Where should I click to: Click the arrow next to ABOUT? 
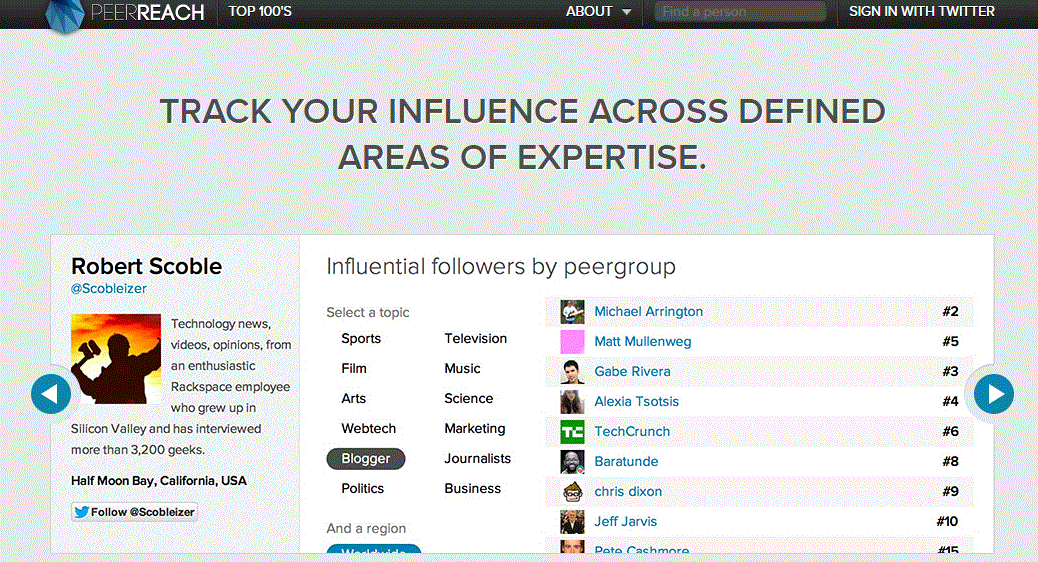(x=626, y=12)
